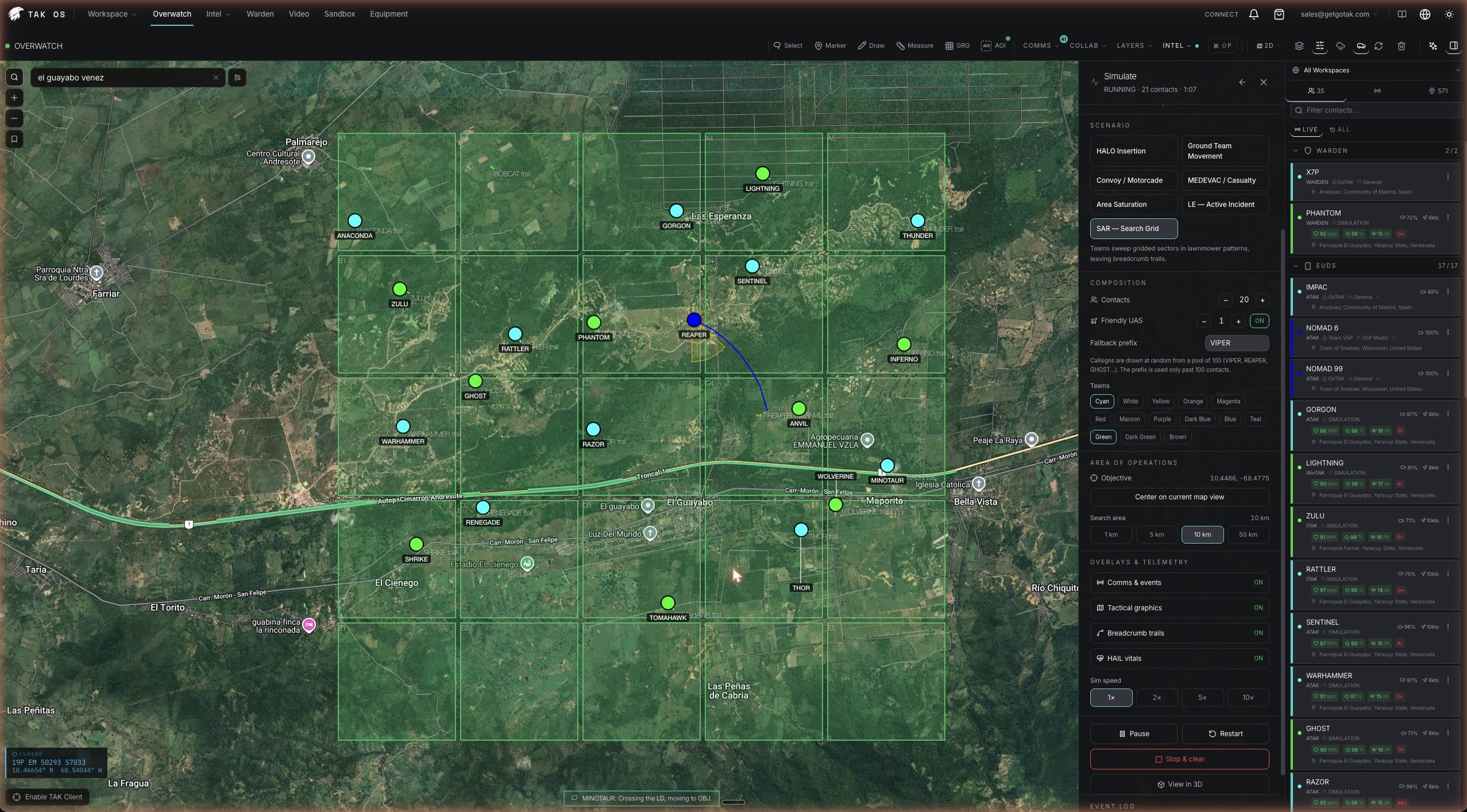Click the View in 3D button
The height and width of the screenshot is (812, 1467).
pos(1179,784)
